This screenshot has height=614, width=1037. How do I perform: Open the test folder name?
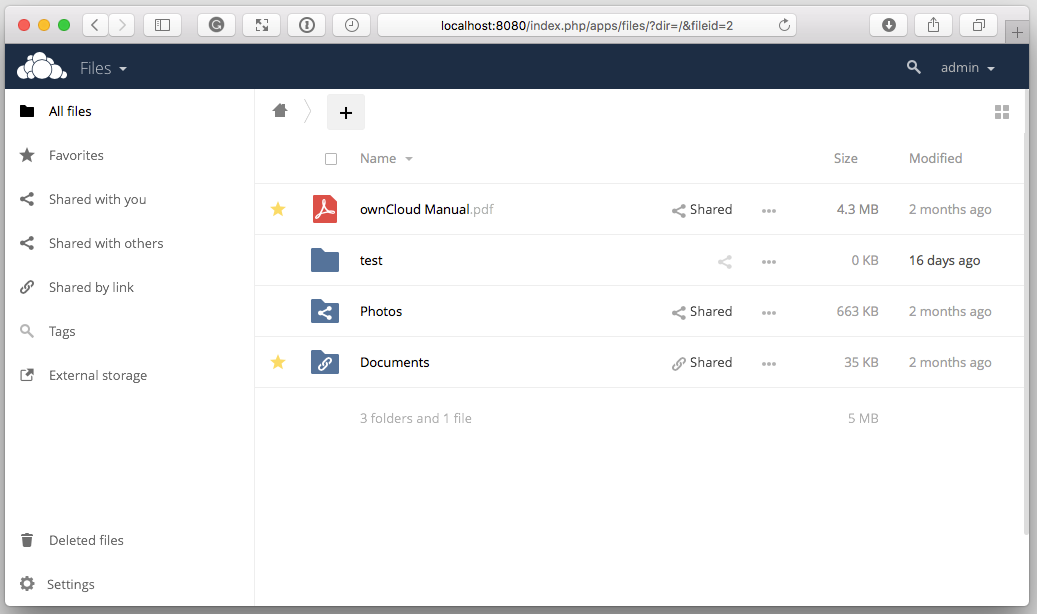click(x=371, y=261)
